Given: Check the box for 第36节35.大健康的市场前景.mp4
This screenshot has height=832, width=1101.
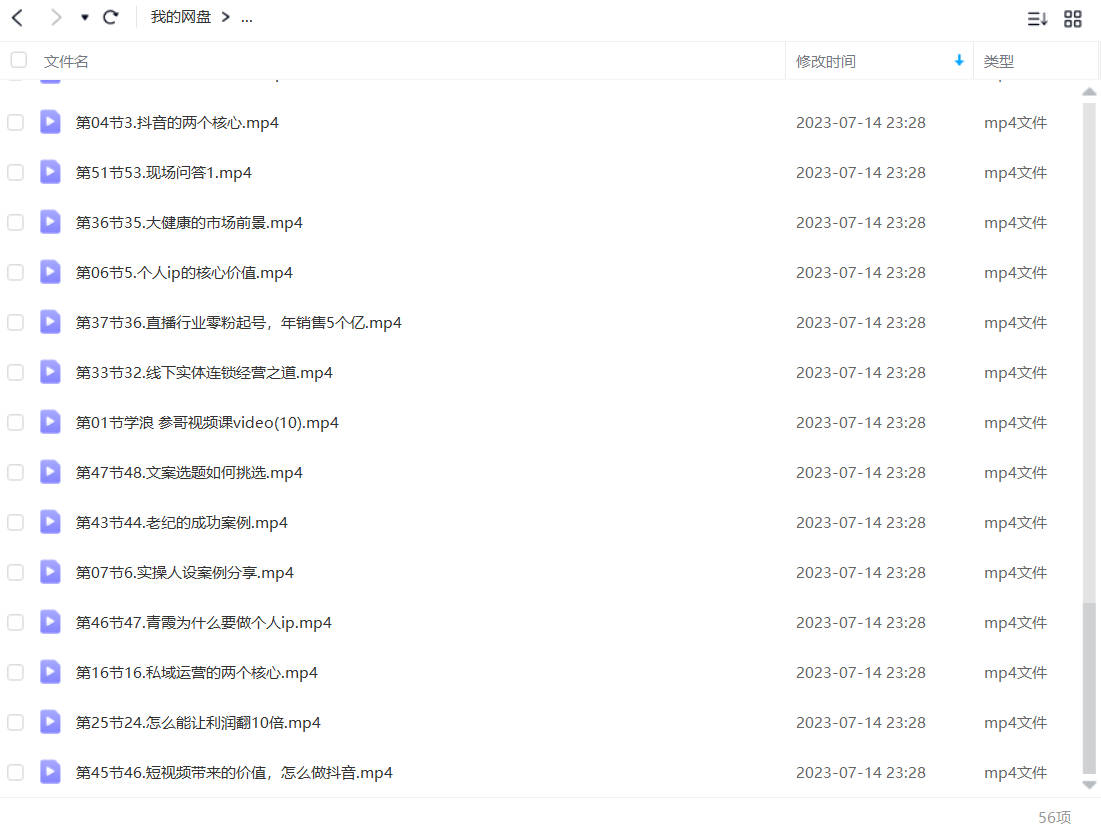Looking at the screenshot, I should coord(15,223).
